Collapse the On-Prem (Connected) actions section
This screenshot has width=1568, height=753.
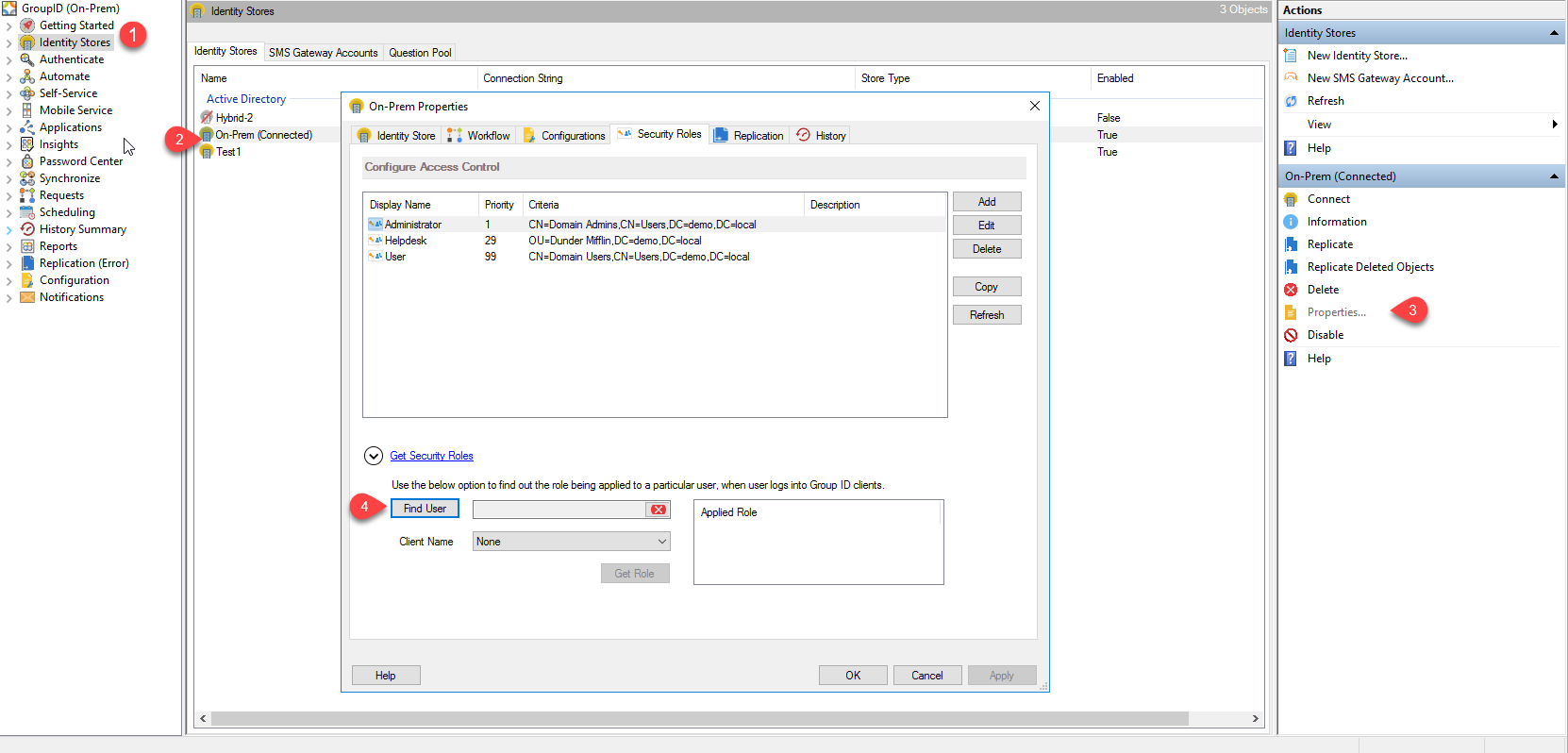click(1554, 176)
